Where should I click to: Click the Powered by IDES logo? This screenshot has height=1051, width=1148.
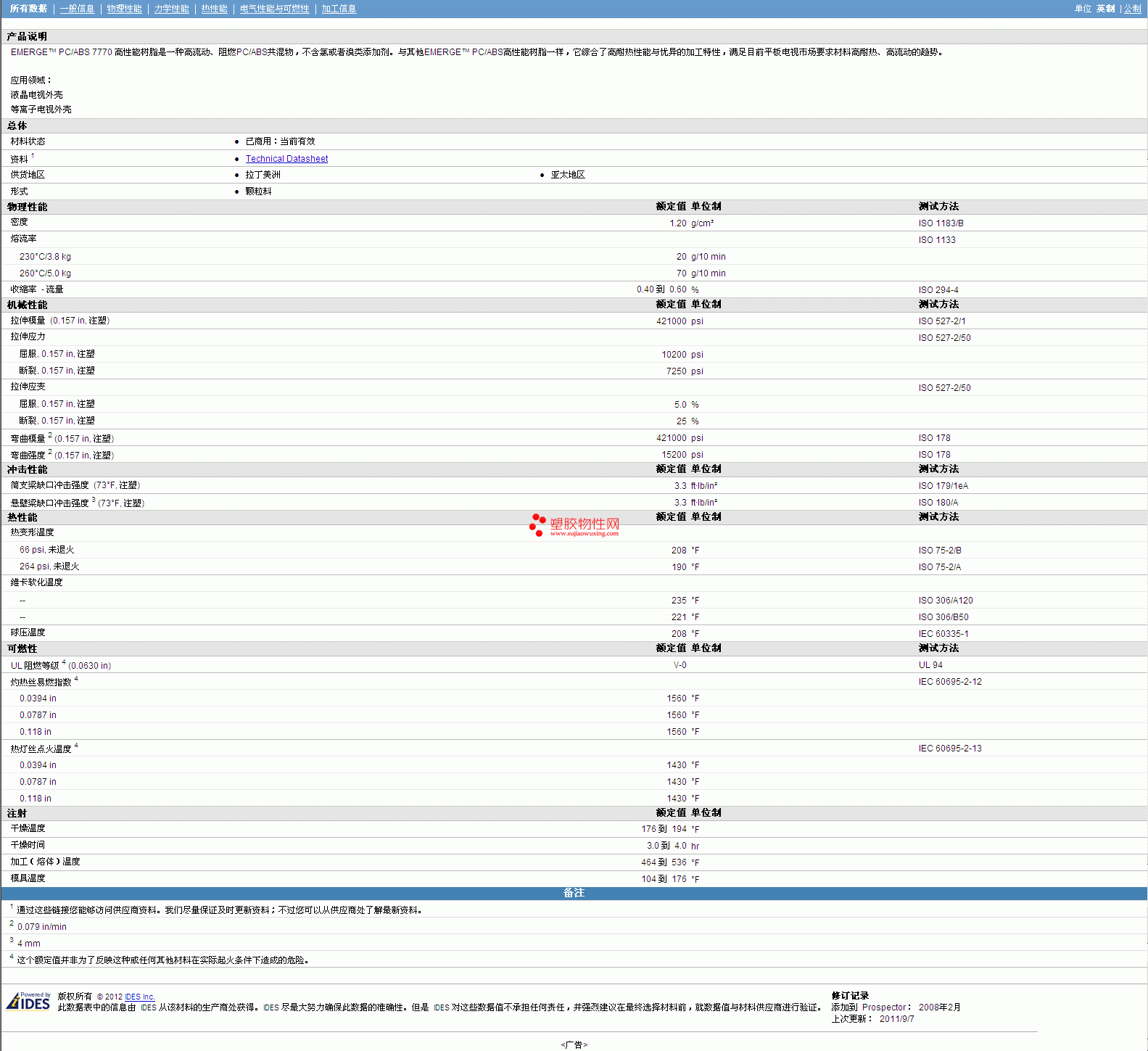tap(29, 1002)
